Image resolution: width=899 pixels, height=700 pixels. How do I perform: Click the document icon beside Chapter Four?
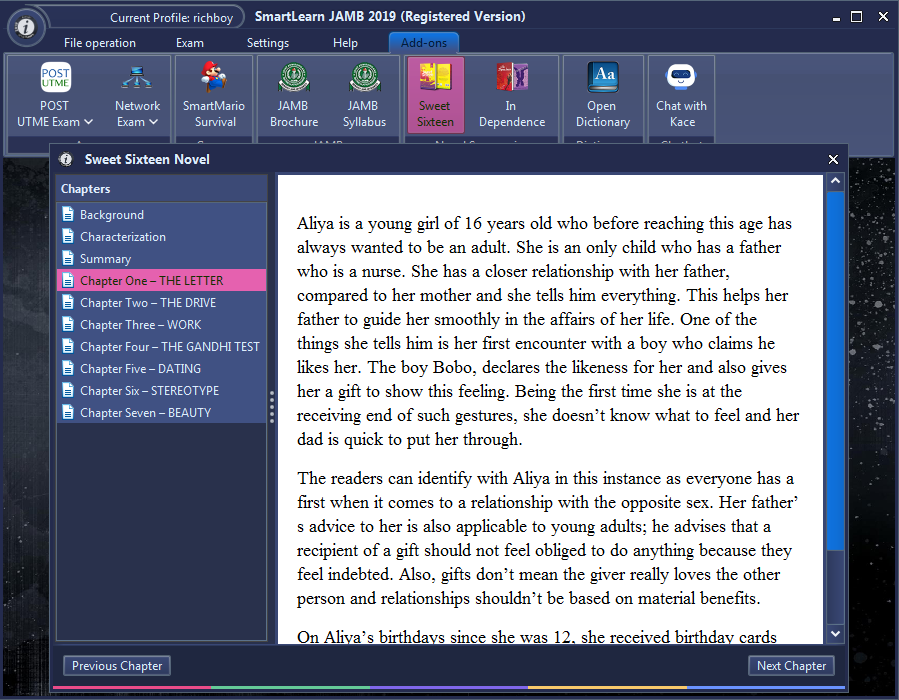point(68,346)
